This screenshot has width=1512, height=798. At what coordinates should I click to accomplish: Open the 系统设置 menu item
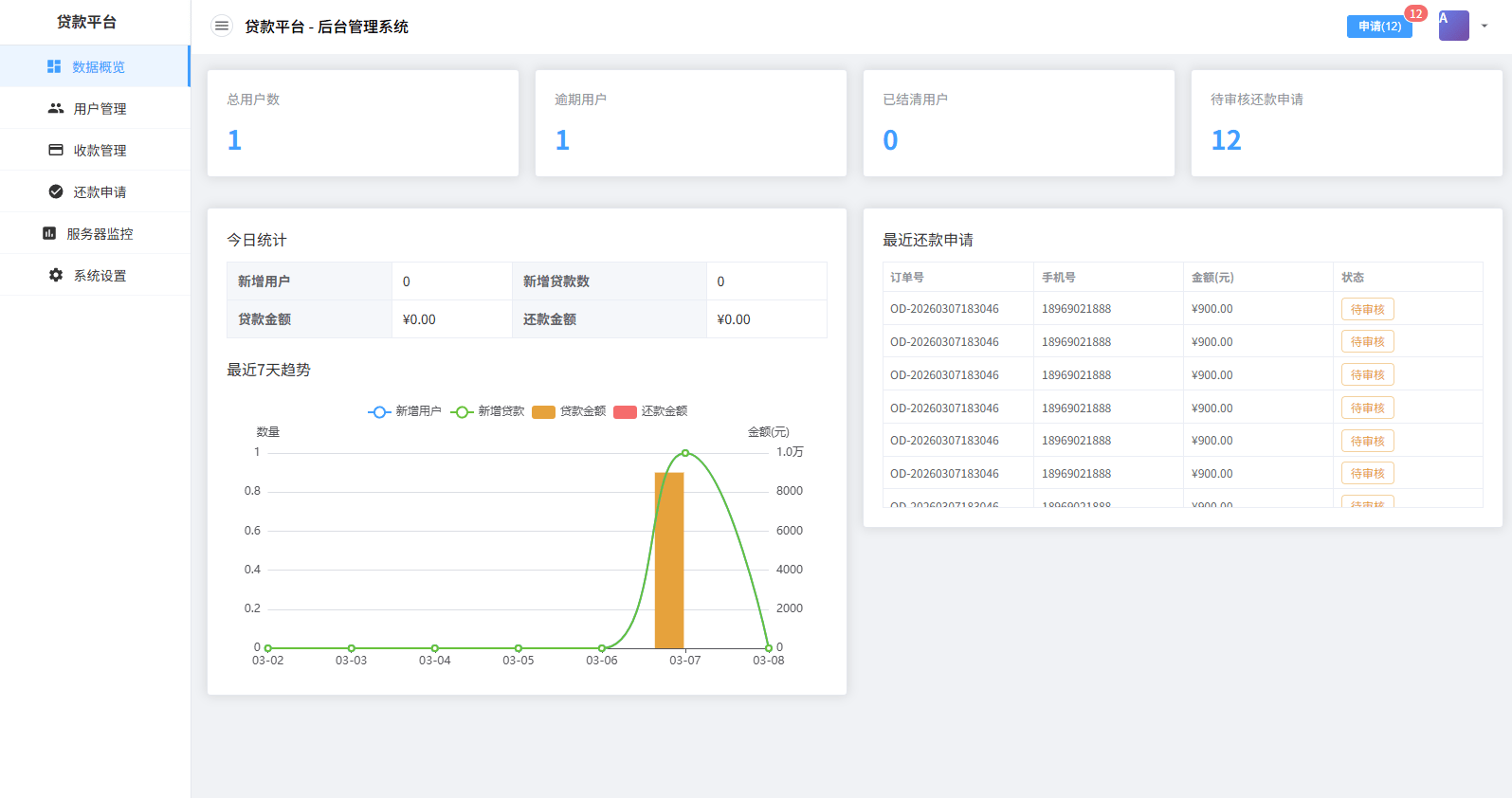click(x=100, y=276)
